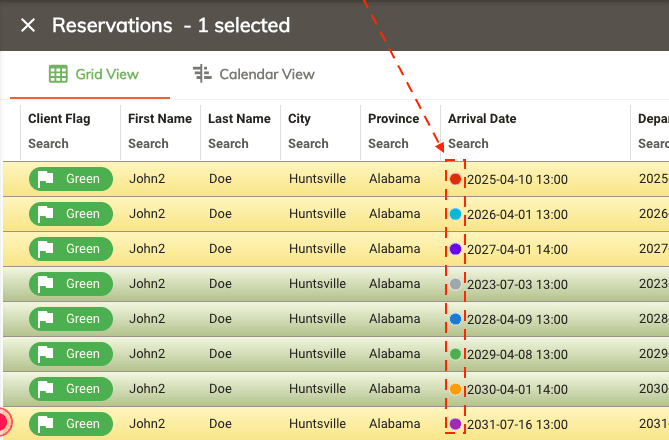
Task: Click the purple dot beside 2027-04-01 arrival
Action: click(x=456, y=249)
